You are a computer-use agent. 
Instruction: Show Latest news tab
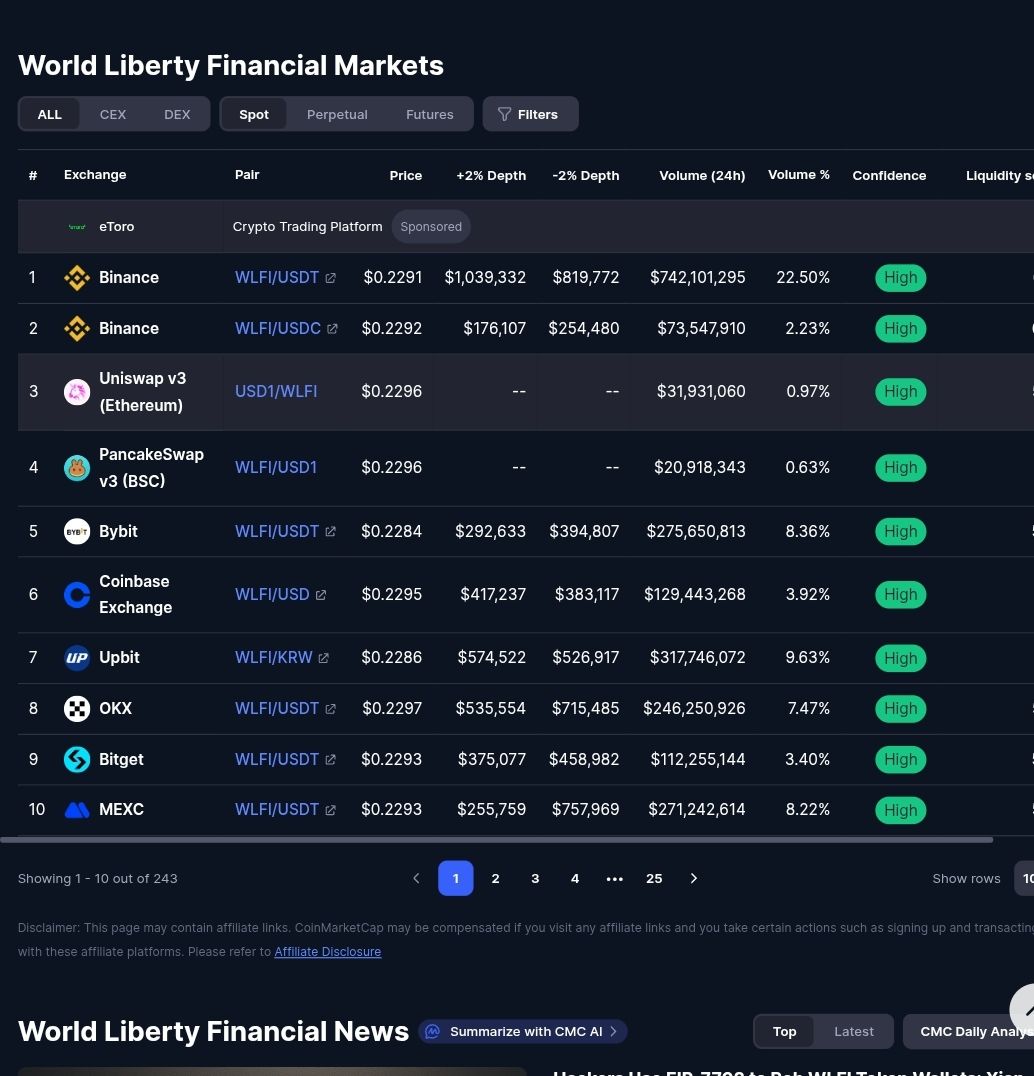coord(854,1031)
